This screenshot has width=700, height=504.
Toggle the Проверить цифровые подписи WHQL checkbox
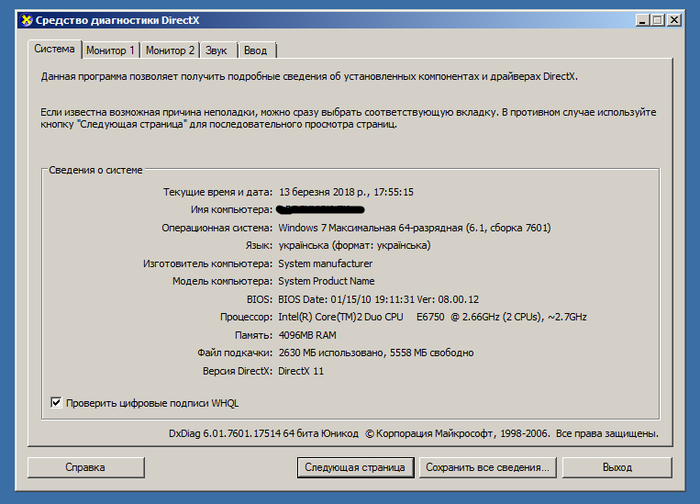pos(56,403)
